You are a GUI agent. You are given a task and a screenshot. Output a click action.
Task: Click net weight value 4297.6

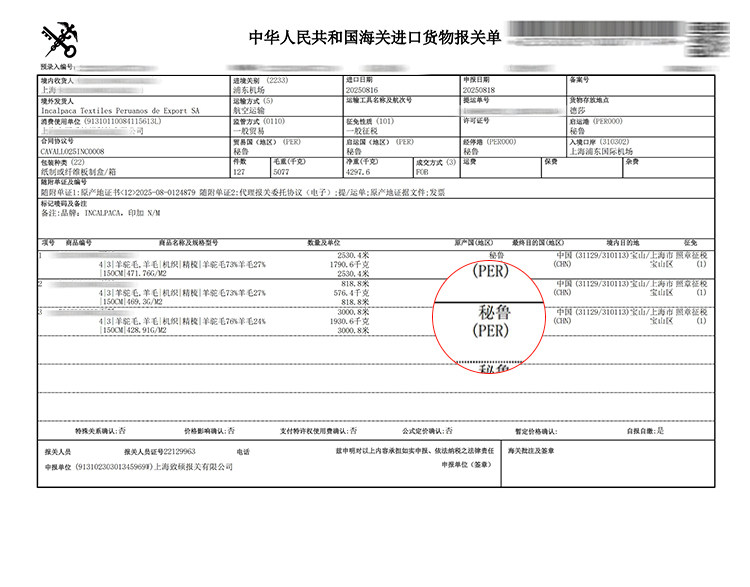pyautogui.click(x=358, y=172)
